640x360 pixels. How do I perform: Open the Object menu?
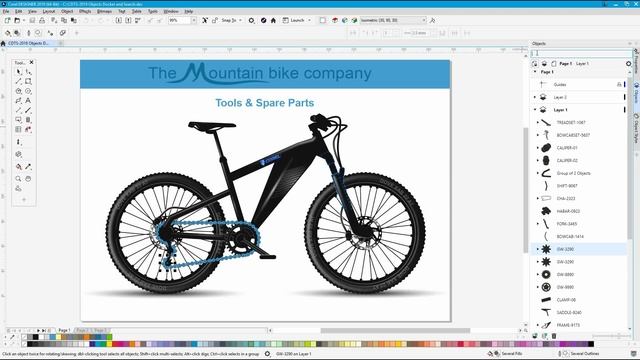tap(67, 11)
